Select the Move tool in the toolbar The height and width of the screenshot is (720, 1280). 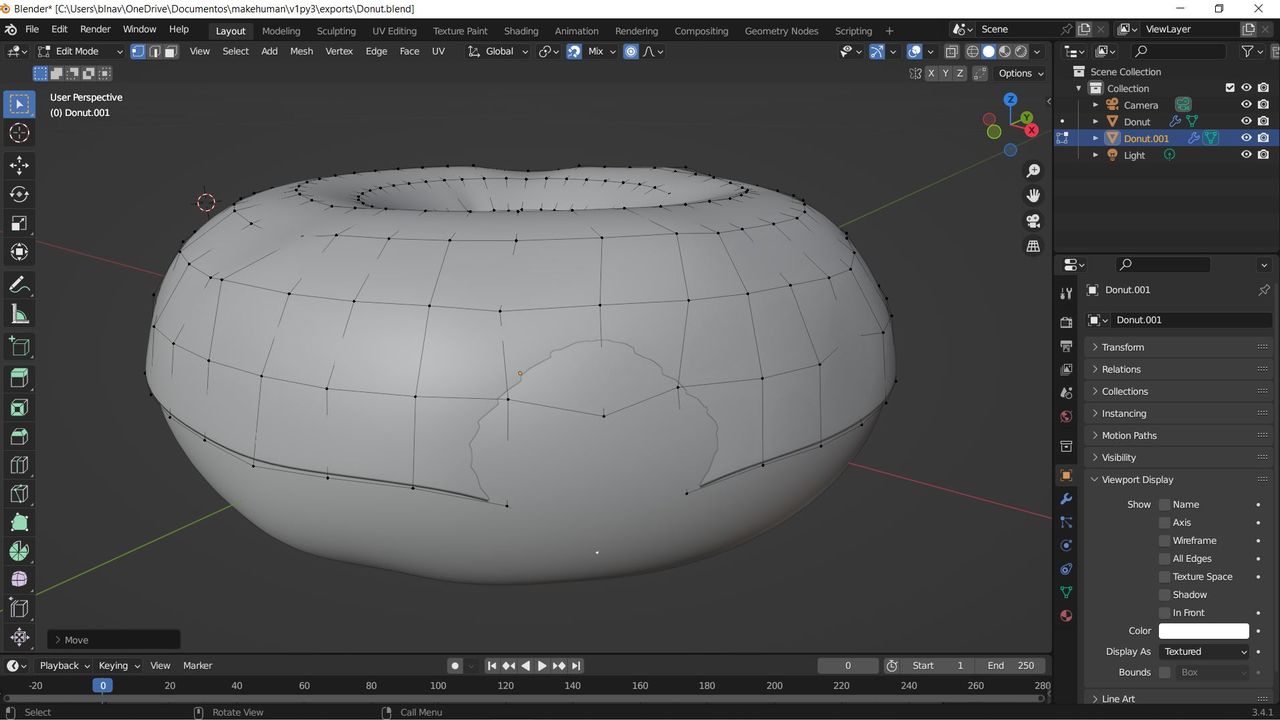coord(19,165)
